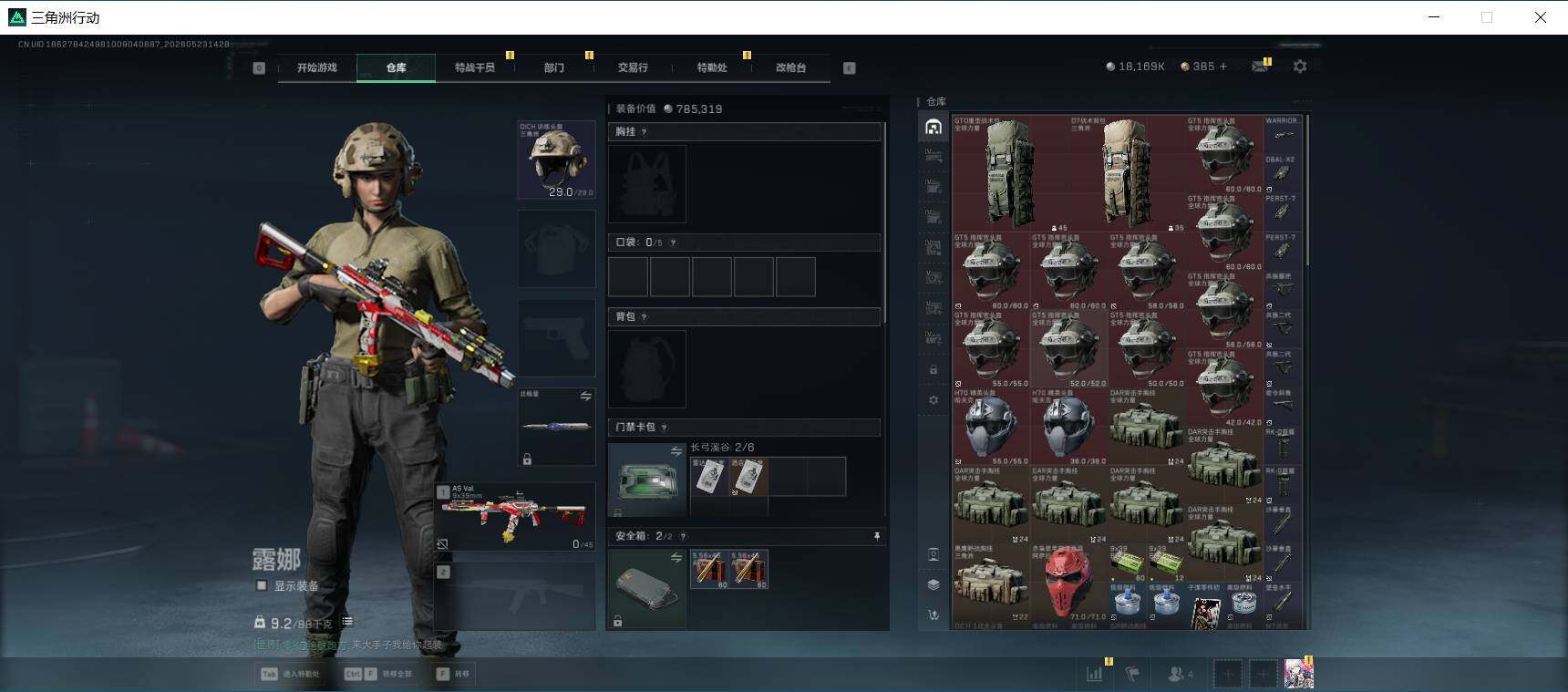Open the 开始游戏 tab
This screenshot has height=692, width=1568.
(x=316, y=67)
